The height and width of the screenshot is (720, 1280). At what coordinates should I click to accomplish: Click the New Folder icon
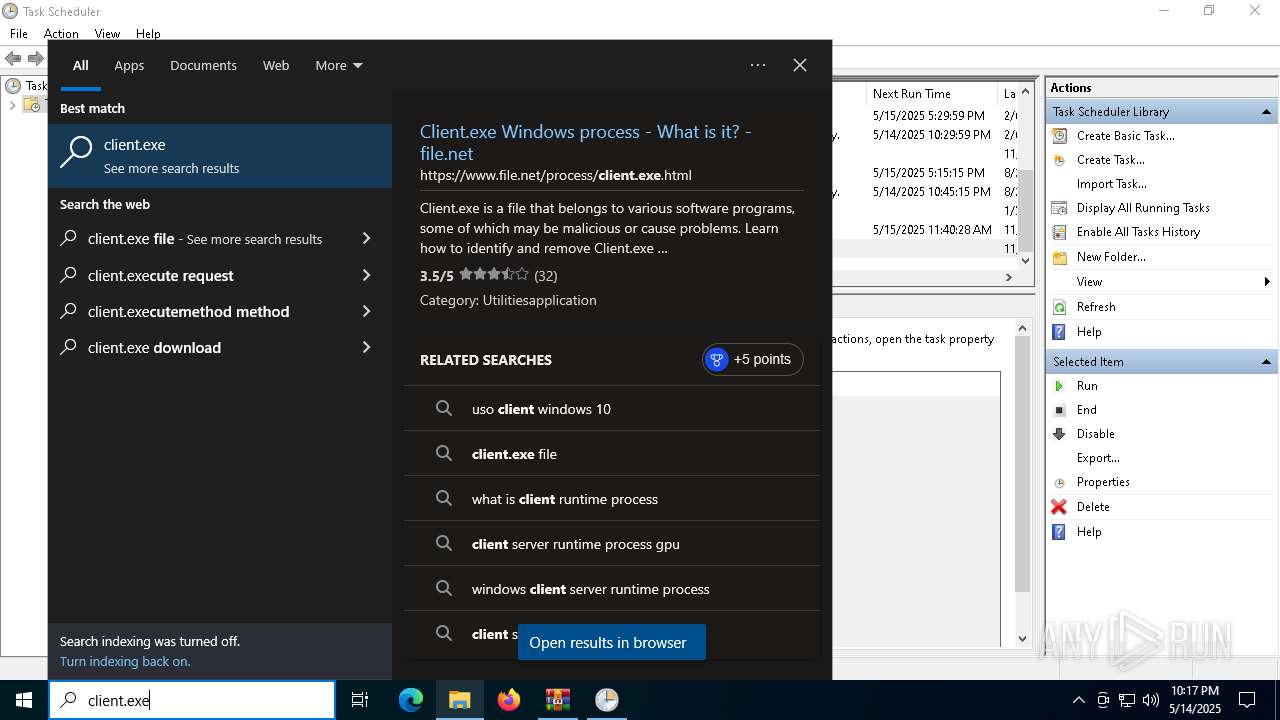tap(1060, 257)
